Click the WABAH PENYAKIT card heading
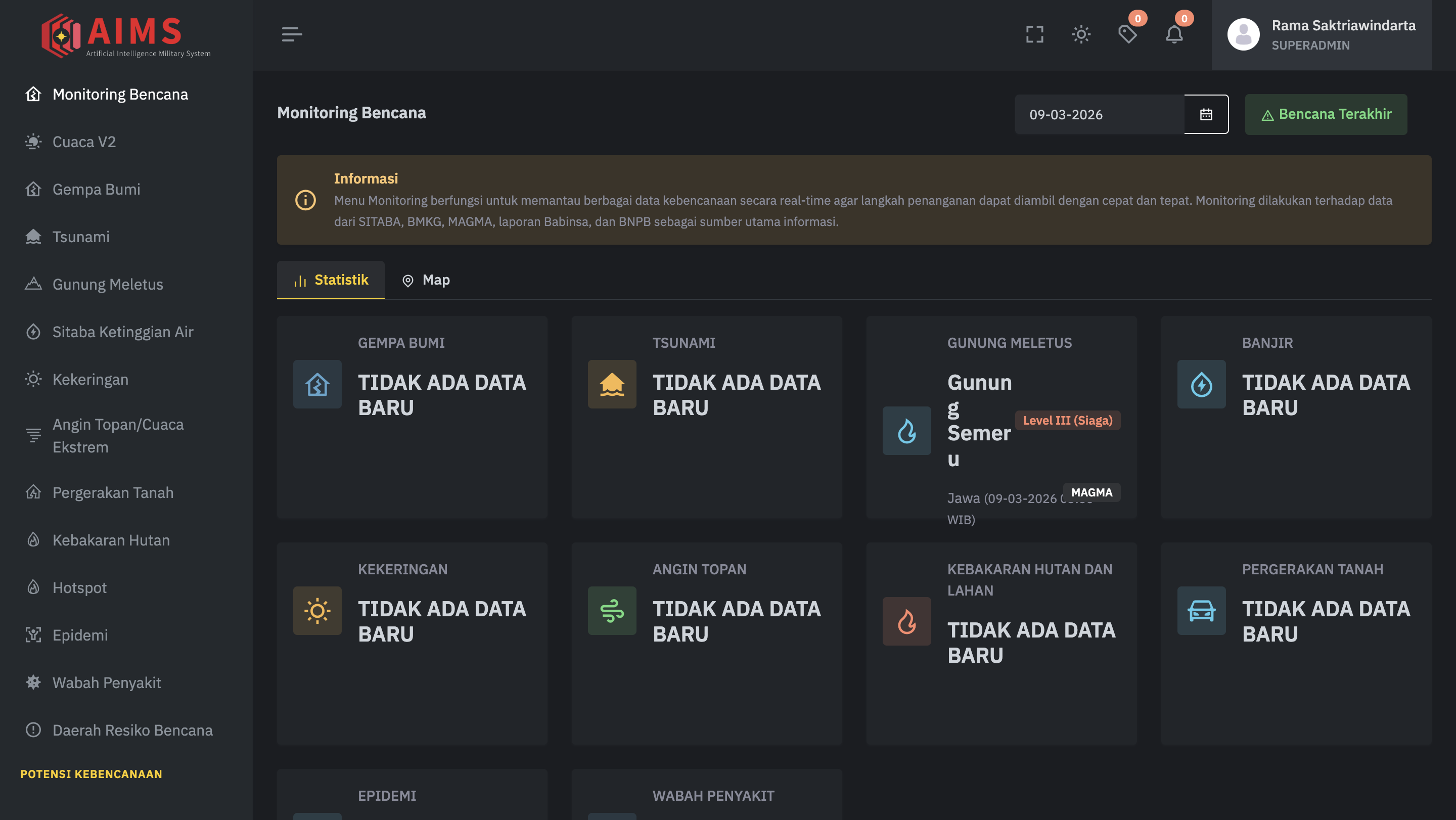 click(x=713, y=796)
